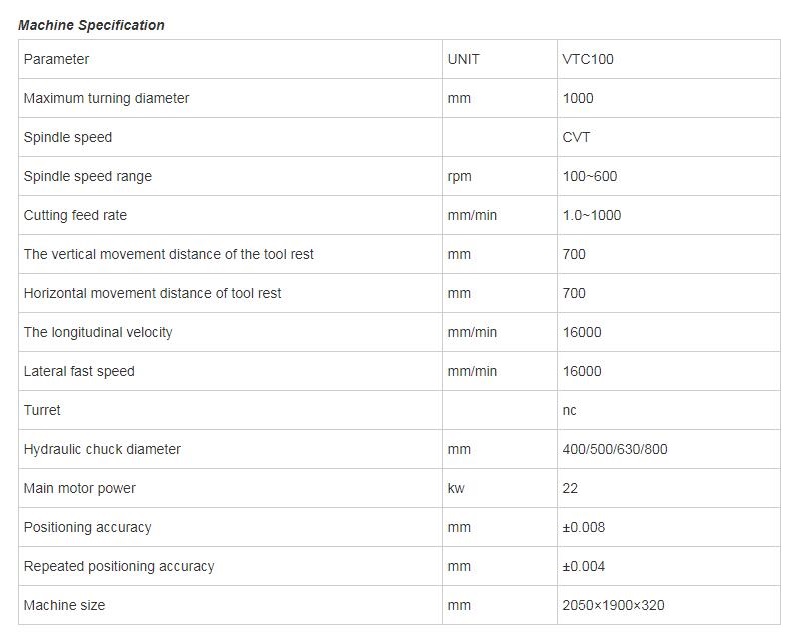788x635 pixels.
Task: Select the Cutting feed rate label
Action: coord(75,215)
